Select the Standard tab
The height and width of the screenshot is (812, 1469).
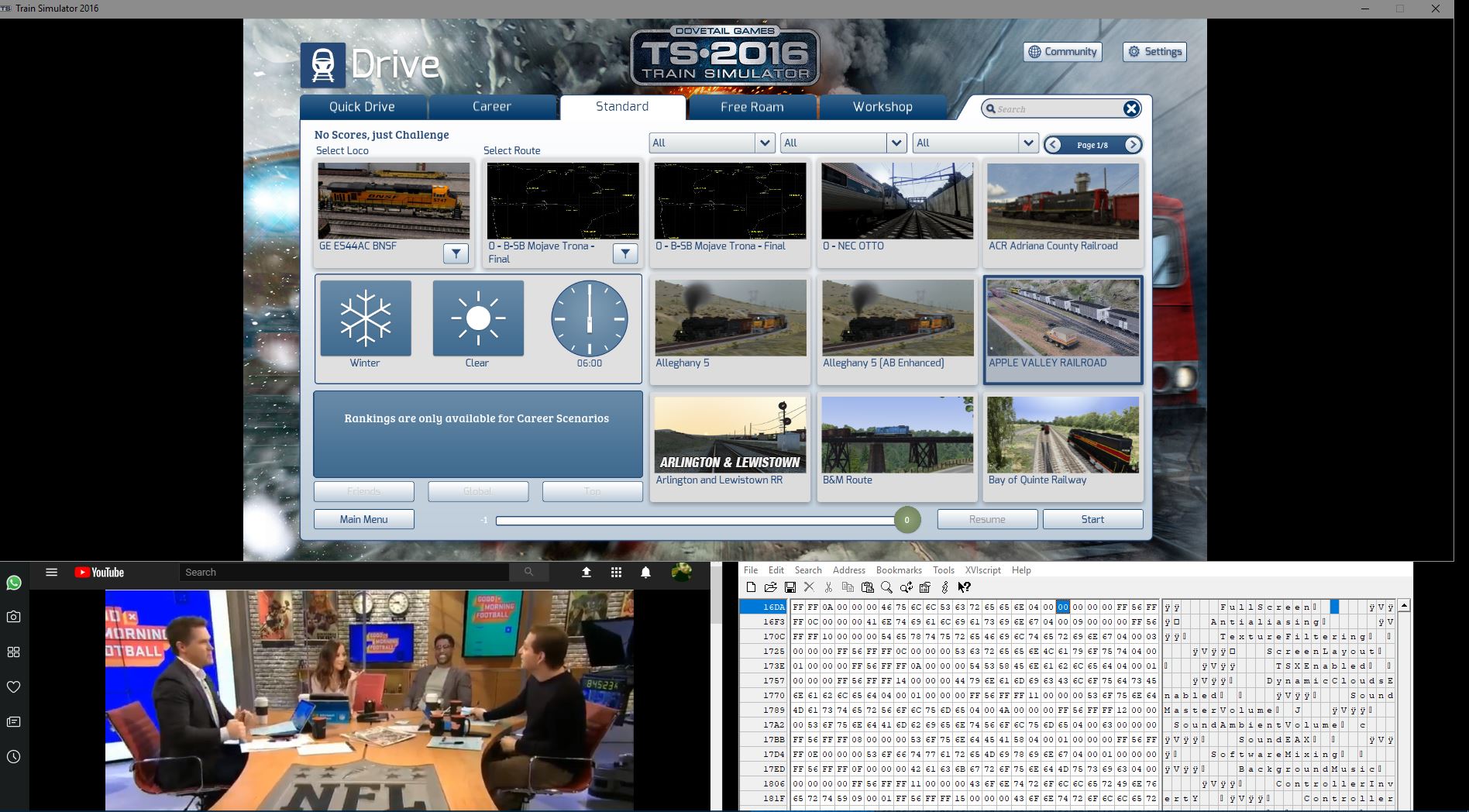coord(622,107)
